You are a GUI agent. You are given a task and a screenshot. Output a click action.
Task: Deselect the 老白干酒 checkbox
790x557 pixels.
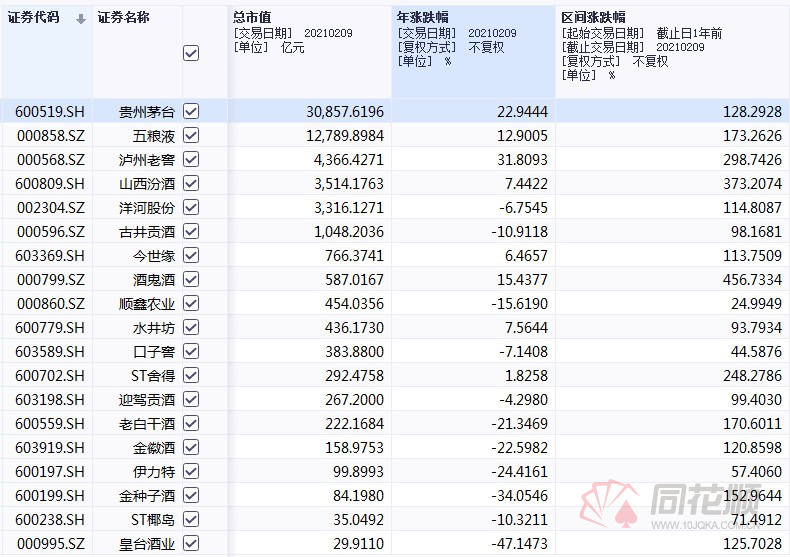pyautogui.click(x=191, y=423)
